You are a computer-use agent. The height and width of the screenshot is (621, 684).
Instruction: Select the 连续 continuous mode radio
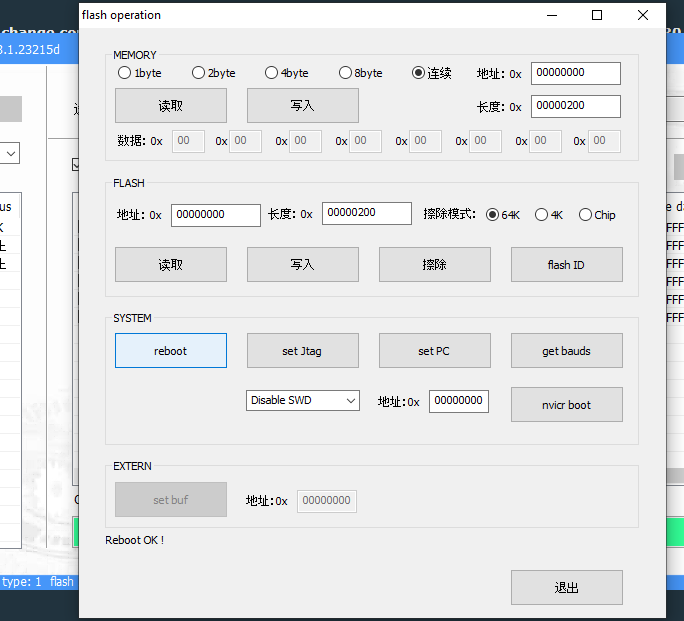click(431, 73)
